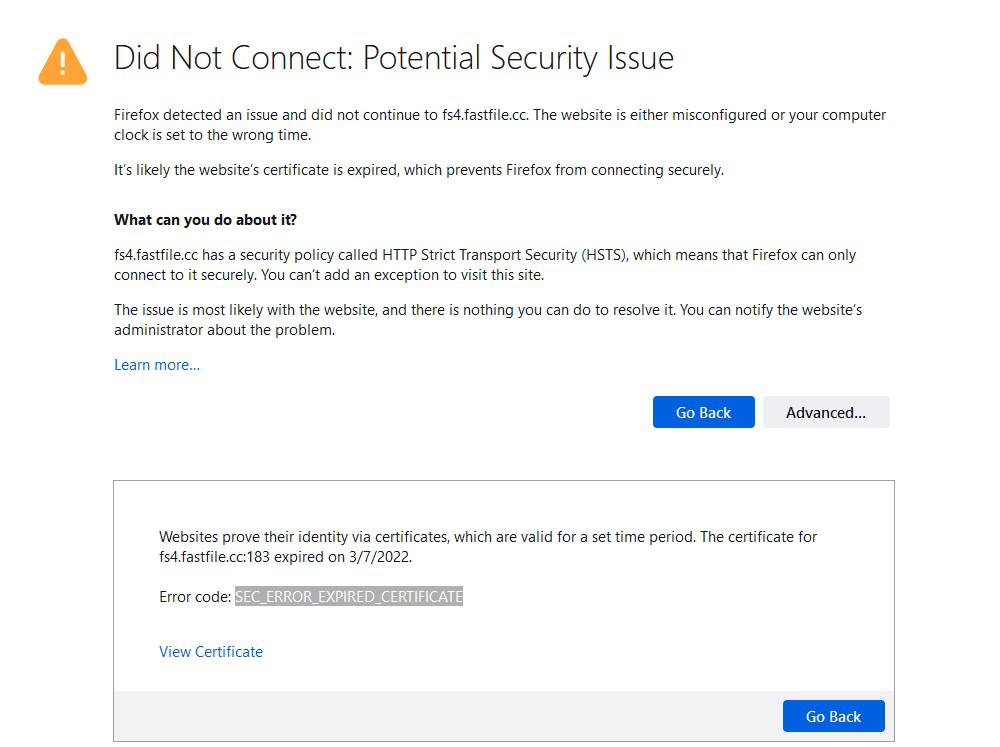Open the View Certificate link
1000x747 pixels.
pyautogui.click(x=211, y=651)
